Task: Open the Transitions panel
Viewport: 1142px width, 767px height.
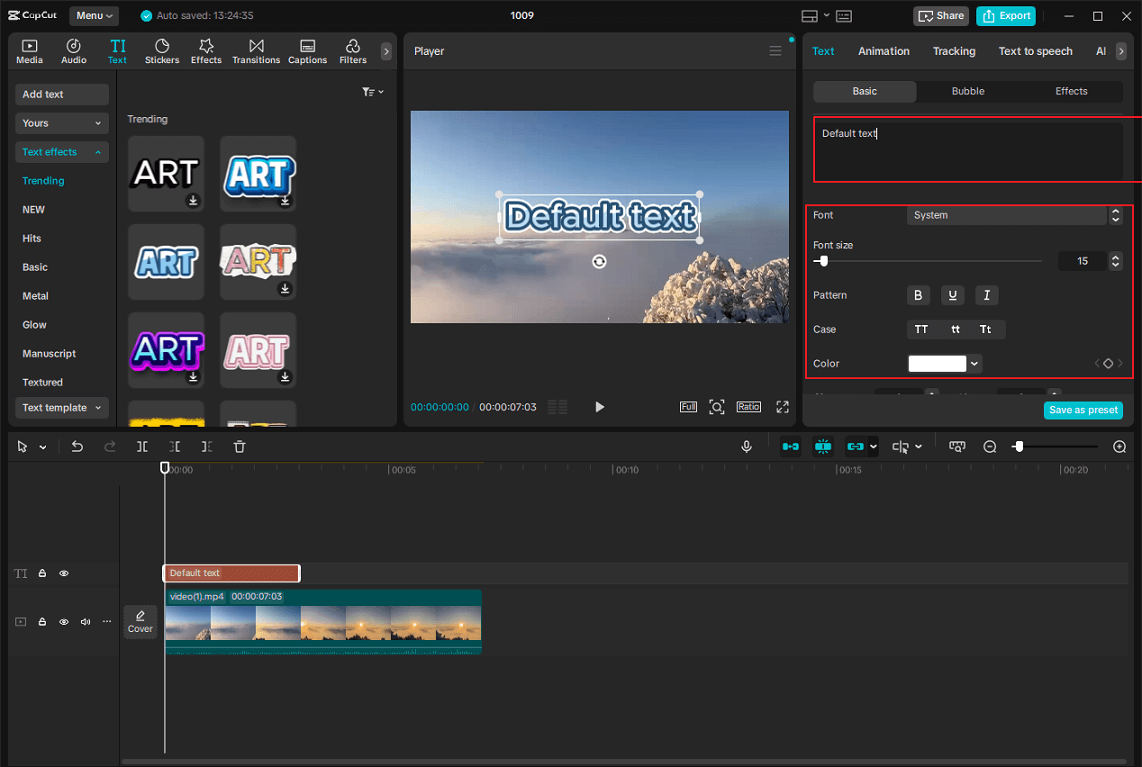Action: (x=256, y=51)
